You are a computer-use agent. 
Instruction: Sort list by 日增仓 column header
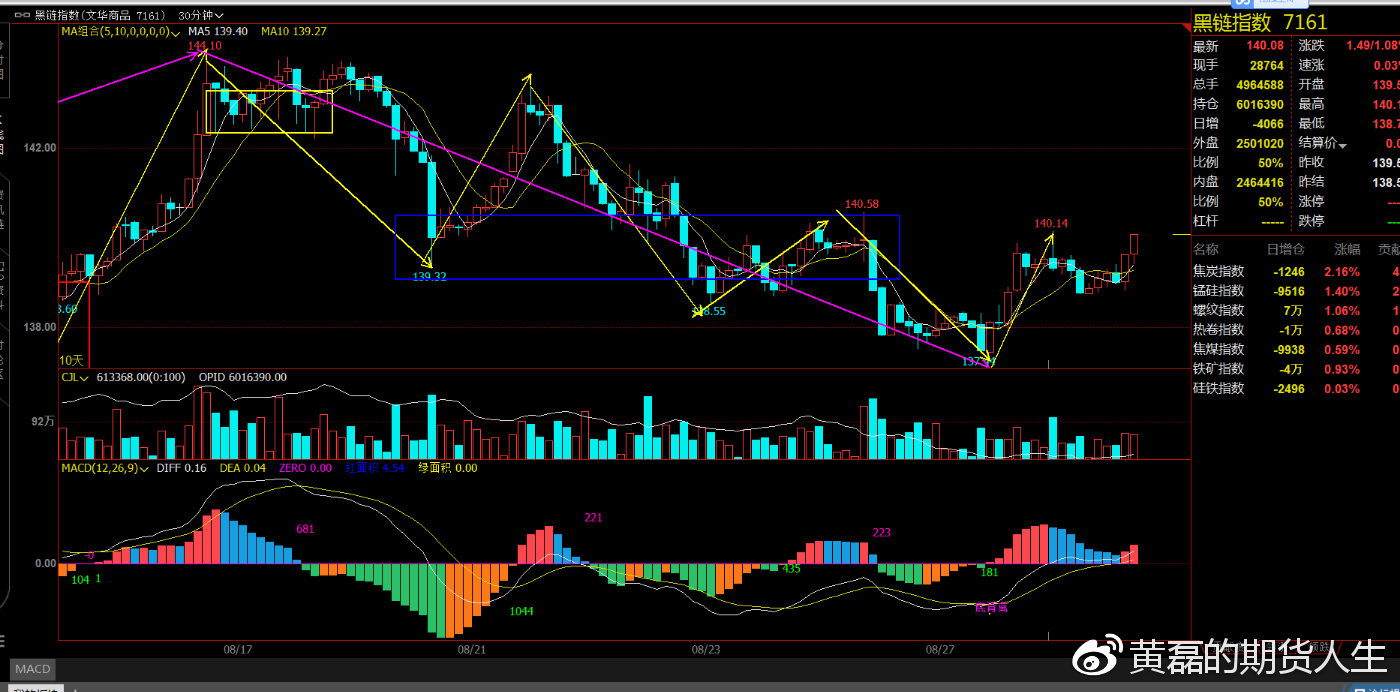click(x=1286, y=250)
